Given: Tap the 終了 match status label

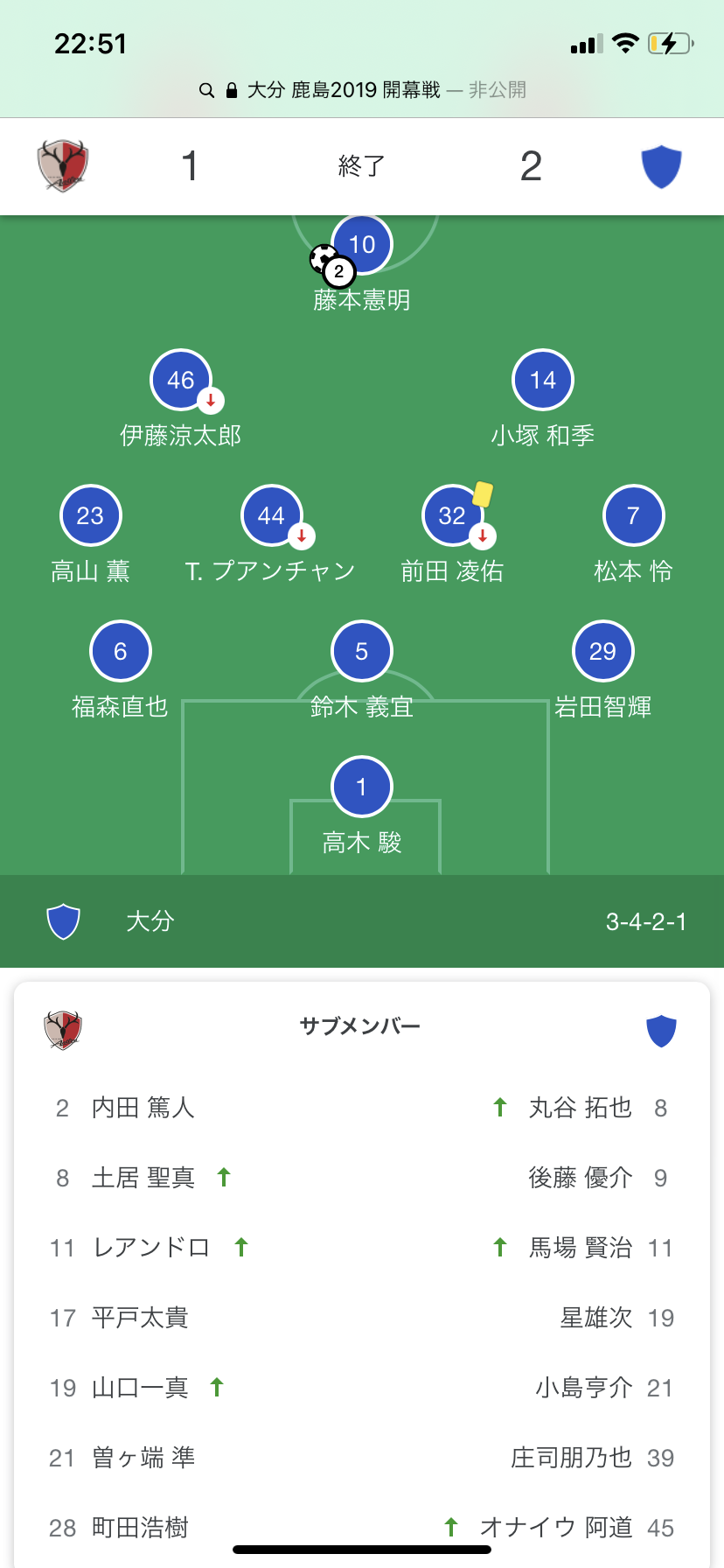Looking at the screenshot, I should tap(362, 165).
